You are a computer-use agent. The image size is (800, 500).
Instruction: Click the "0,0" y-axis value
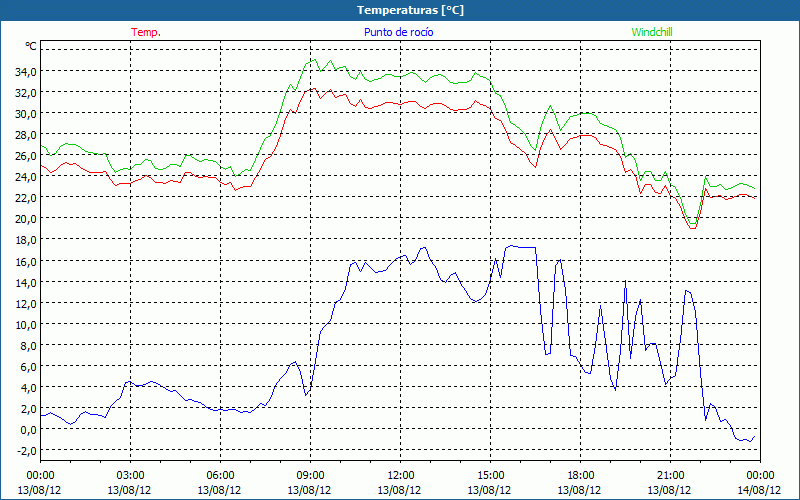coord(28,429)
